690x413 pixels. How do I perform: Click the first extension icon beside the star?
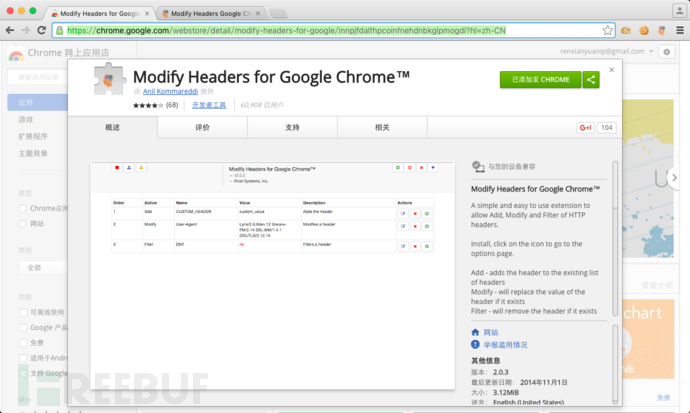coord(626,30)
